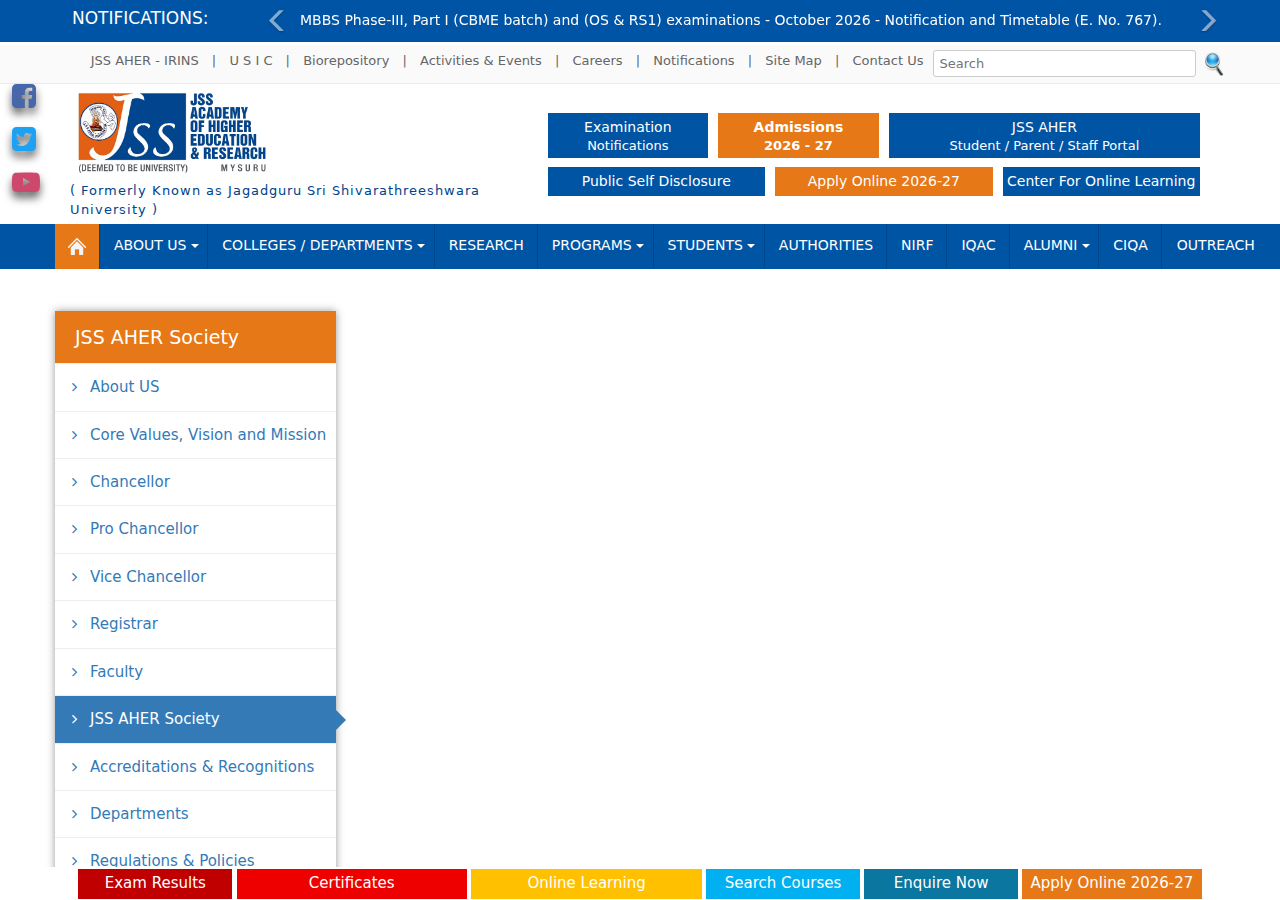
Task: Open the AUTHORITIES menu item
Action: (826, 246)
